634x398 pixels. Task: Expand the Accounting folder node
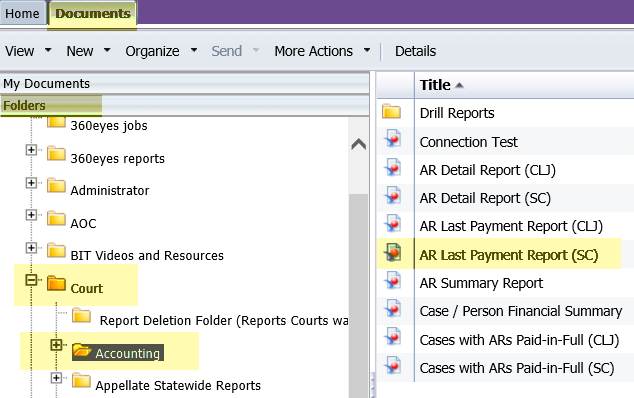(x=56, y=345)
